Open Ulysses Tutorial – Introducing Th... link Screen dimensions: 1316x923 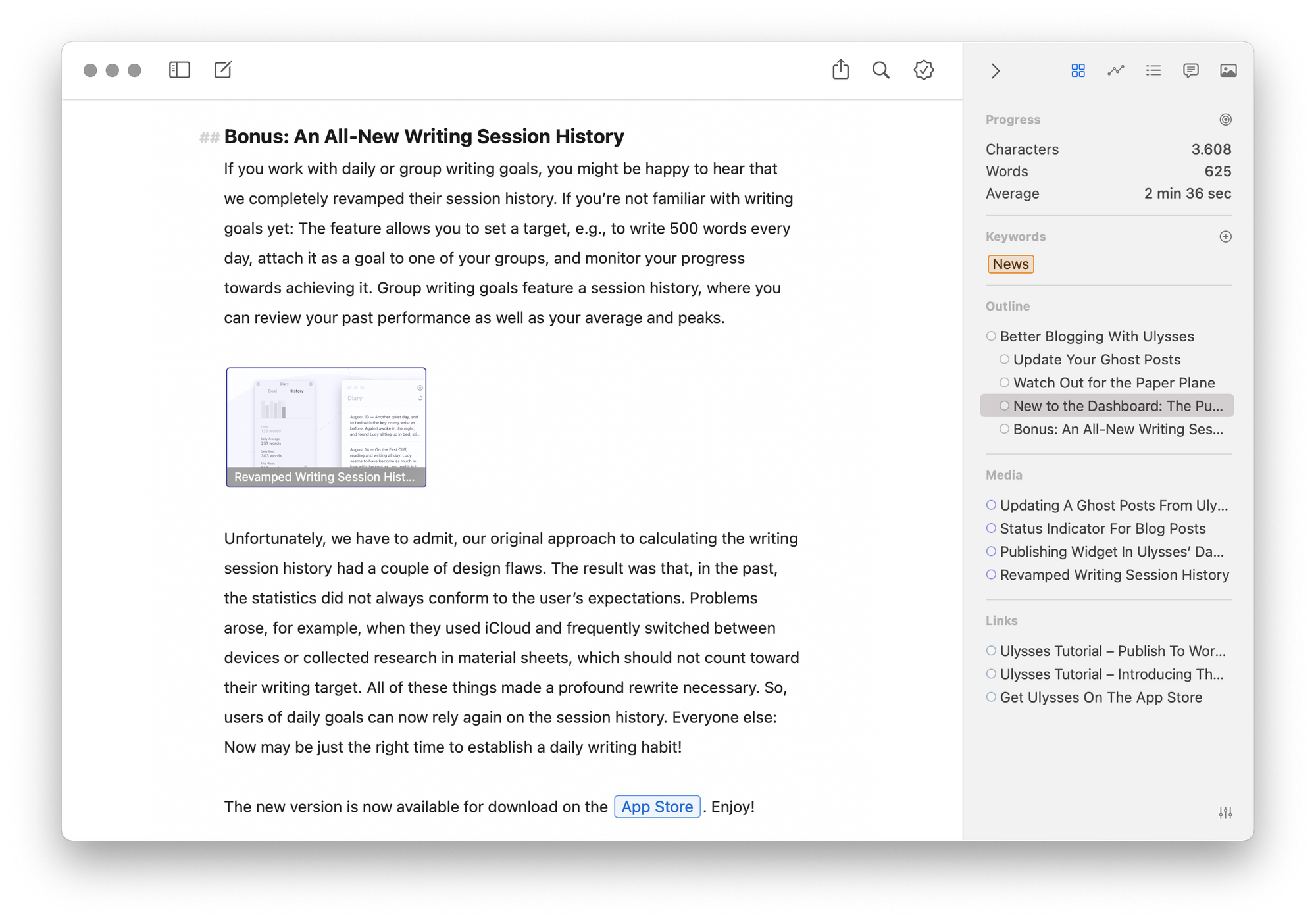(1111, 674)
